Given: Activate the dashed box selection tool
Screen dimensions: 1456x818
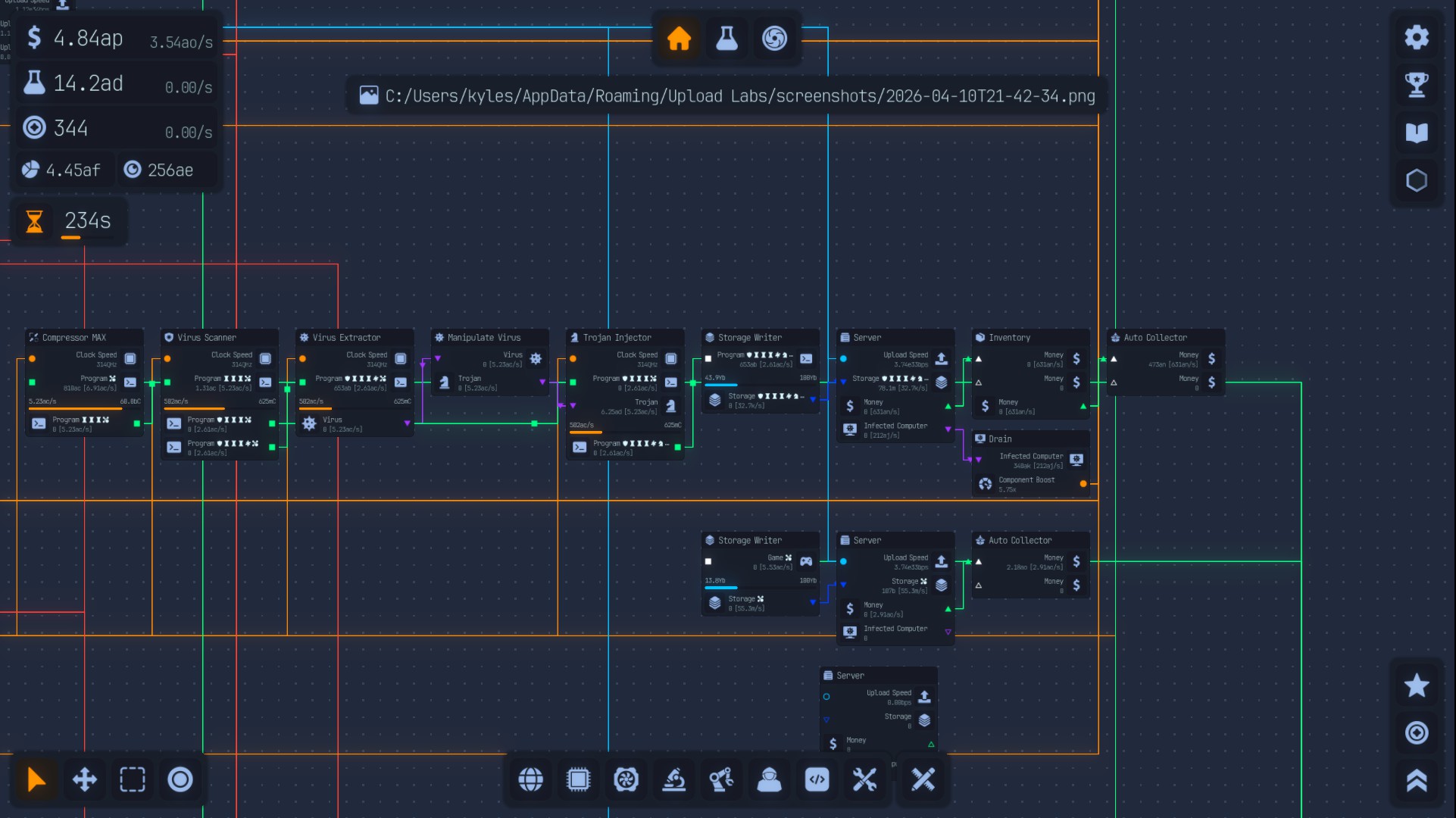Looking at the screenshot, I should tap(132, 779).
